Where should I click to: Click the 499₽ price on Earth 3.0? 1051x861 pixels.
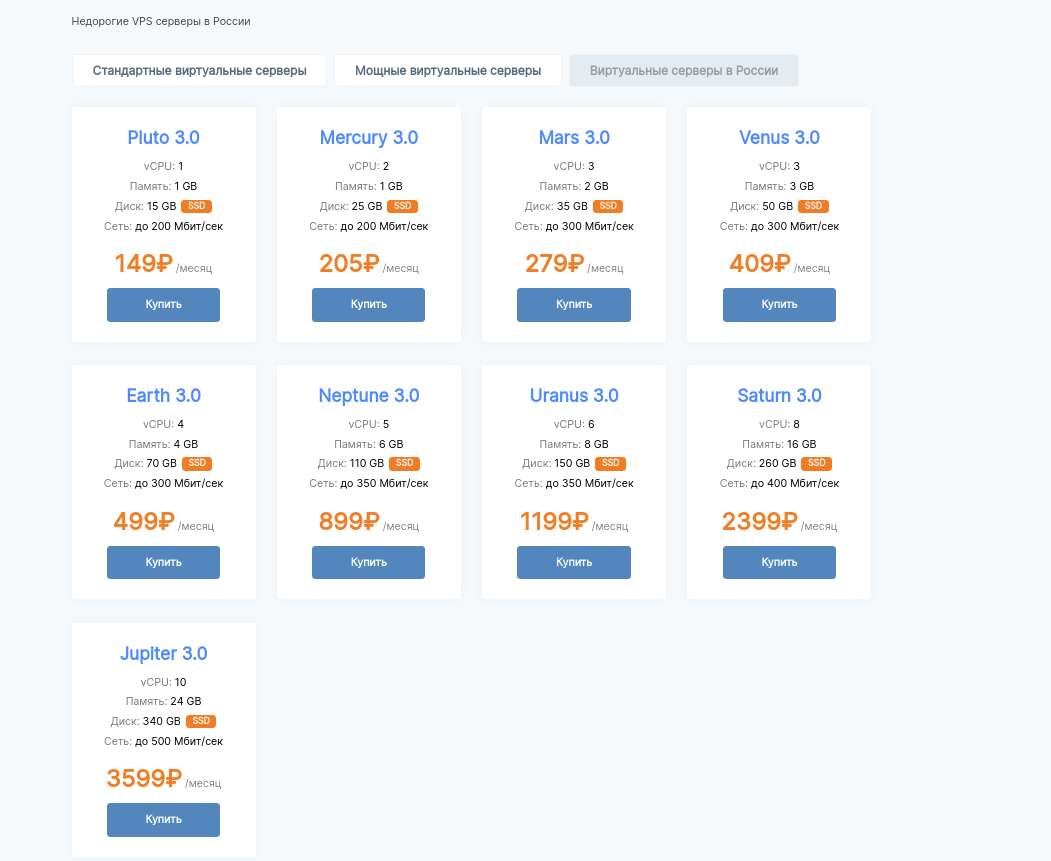[144, 522]
